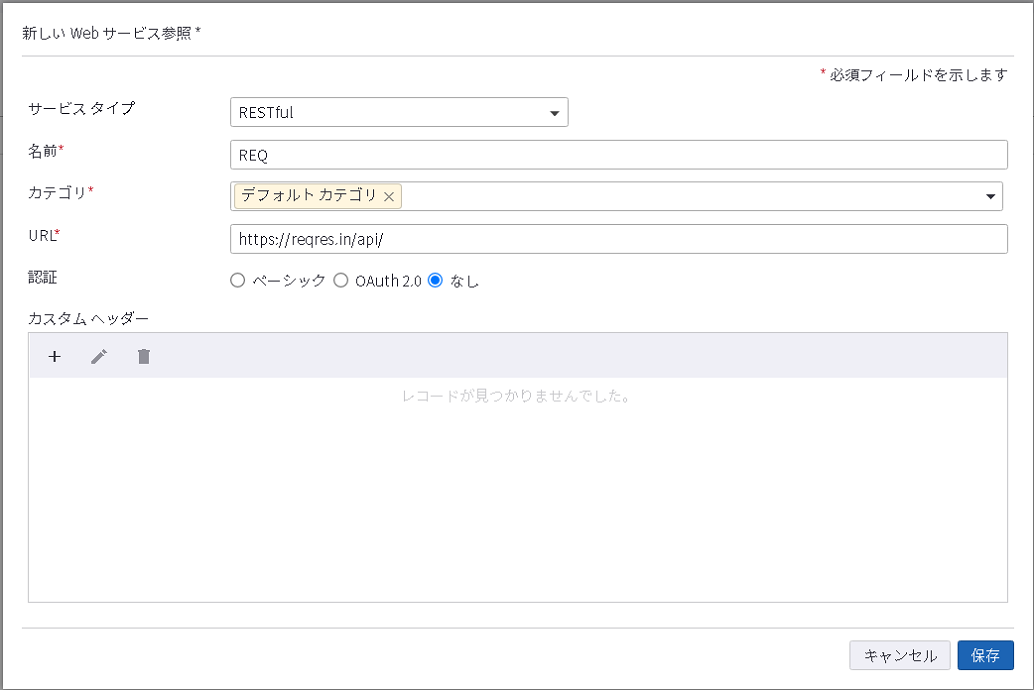Edit the custom header using the pencil icon
Image resolution: width=1034 pixels, height=690 pixels.
coord(99,355)
